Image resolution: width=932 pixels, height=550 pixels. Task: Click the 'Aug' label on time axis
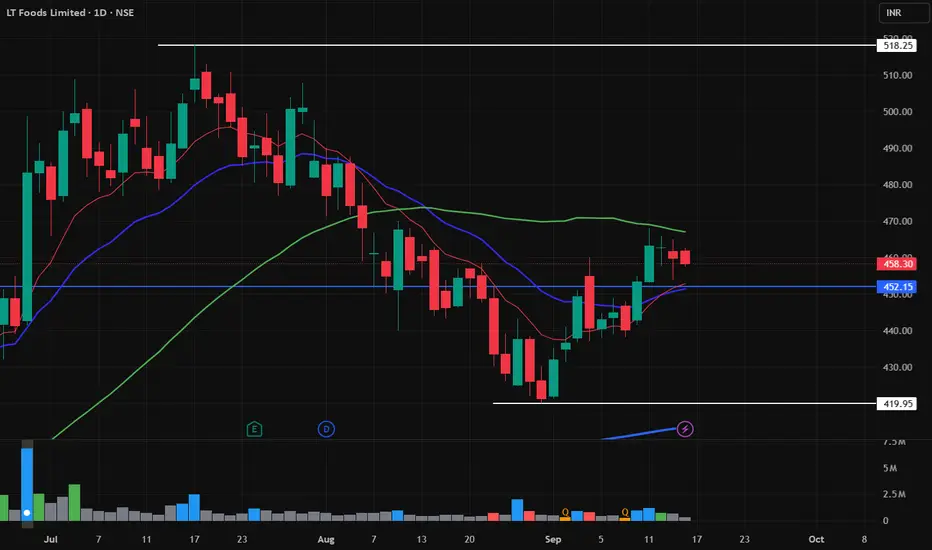[326, 539]
